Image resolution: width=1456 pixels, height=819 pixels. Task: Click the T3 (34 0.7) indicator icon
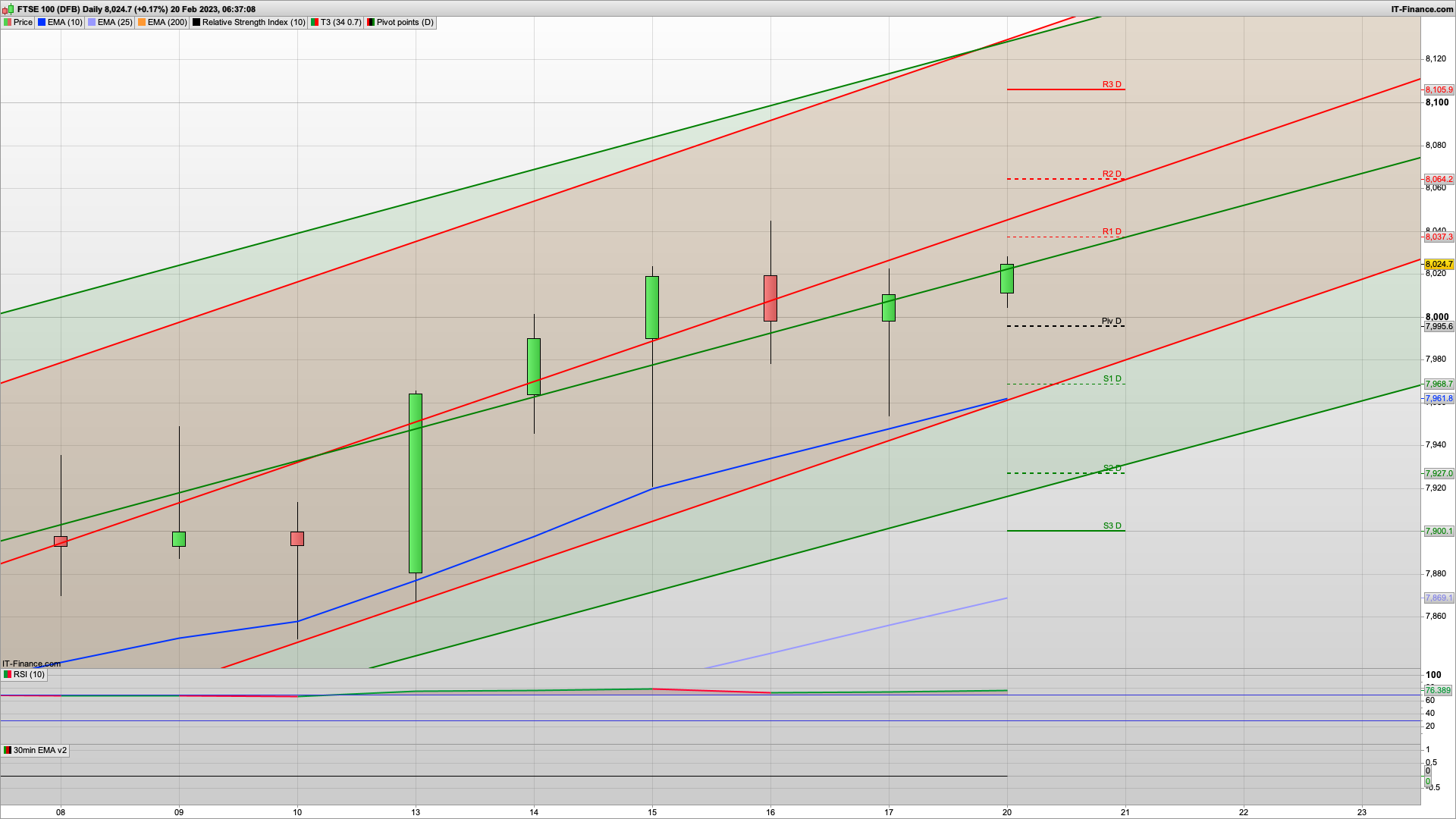click(315, 23)
